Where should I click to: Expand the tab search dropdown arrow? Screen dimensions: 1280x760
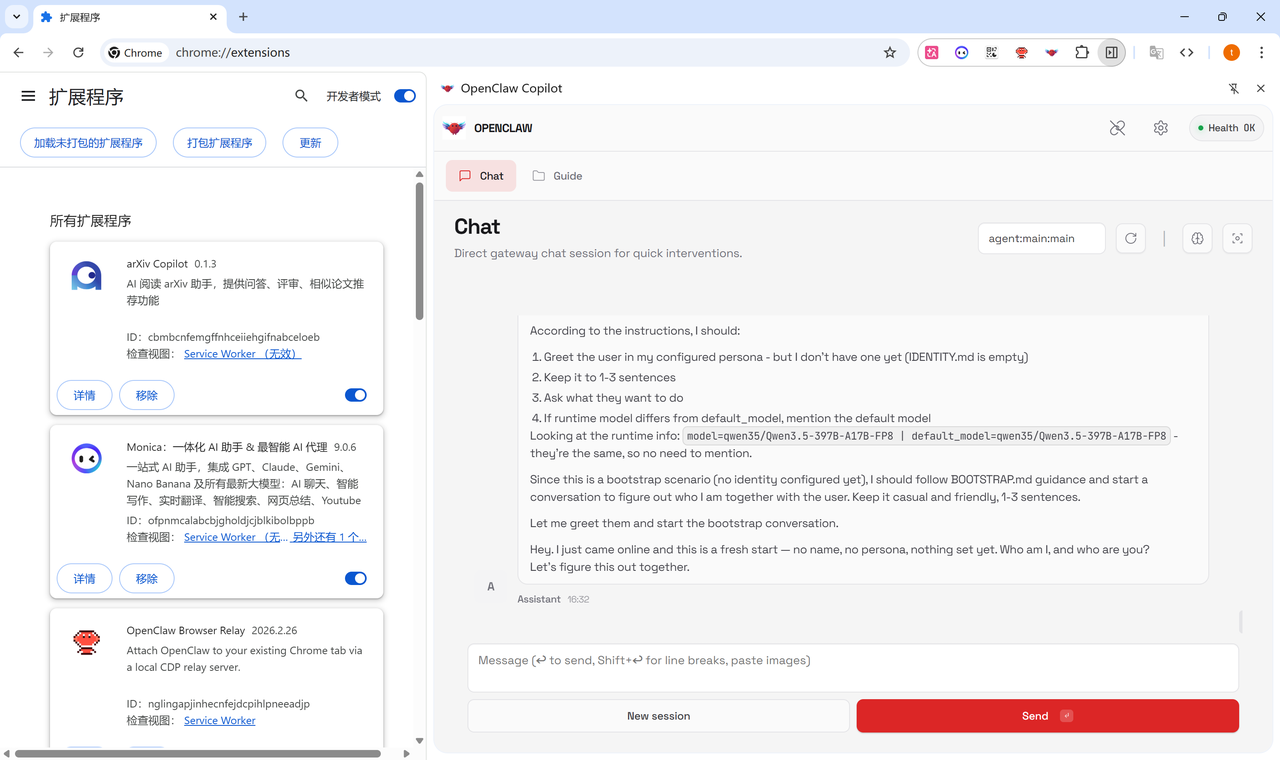click(x=17, y=17)
